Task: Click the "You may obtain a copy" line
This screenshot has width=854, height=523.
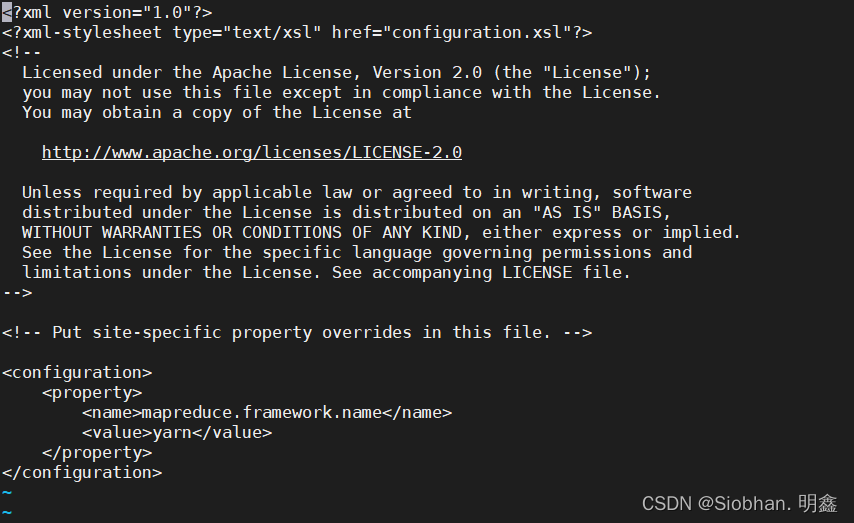Action: click(x=216, y=113)
